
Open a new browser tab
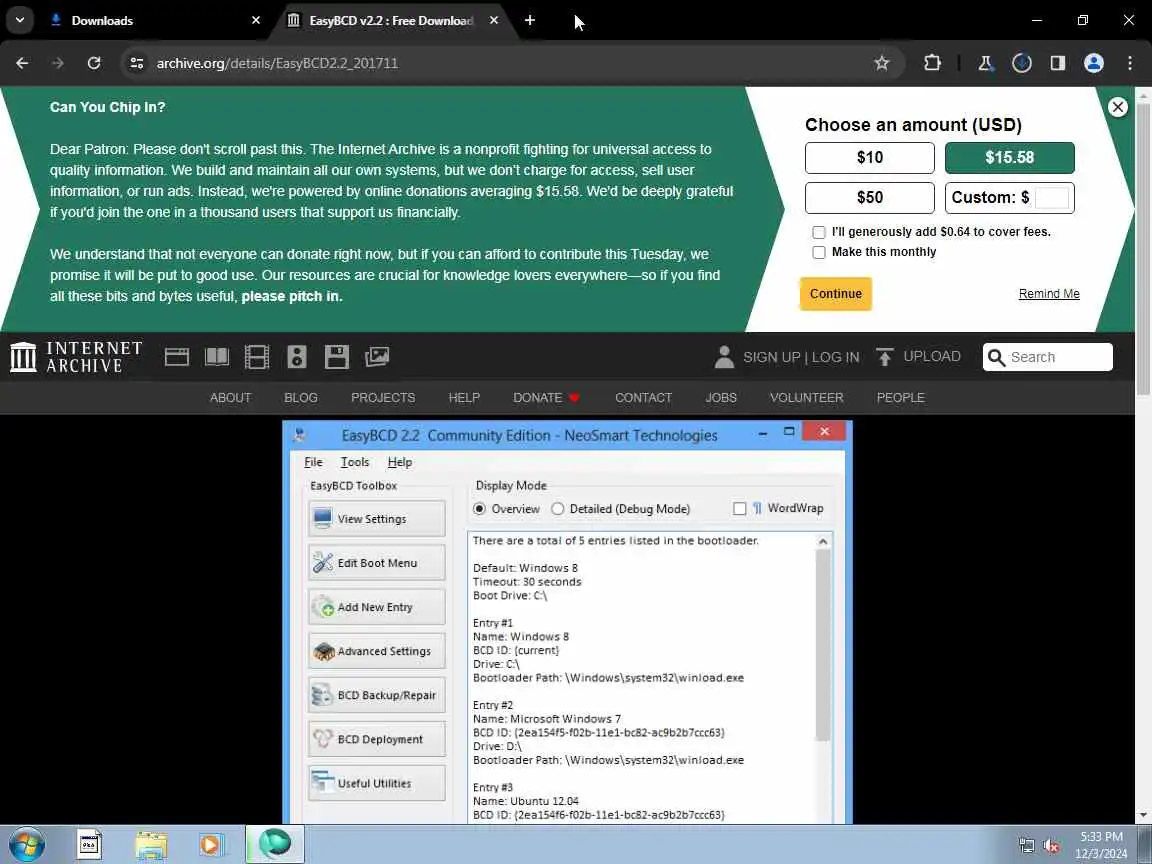[x=530, y=21]
